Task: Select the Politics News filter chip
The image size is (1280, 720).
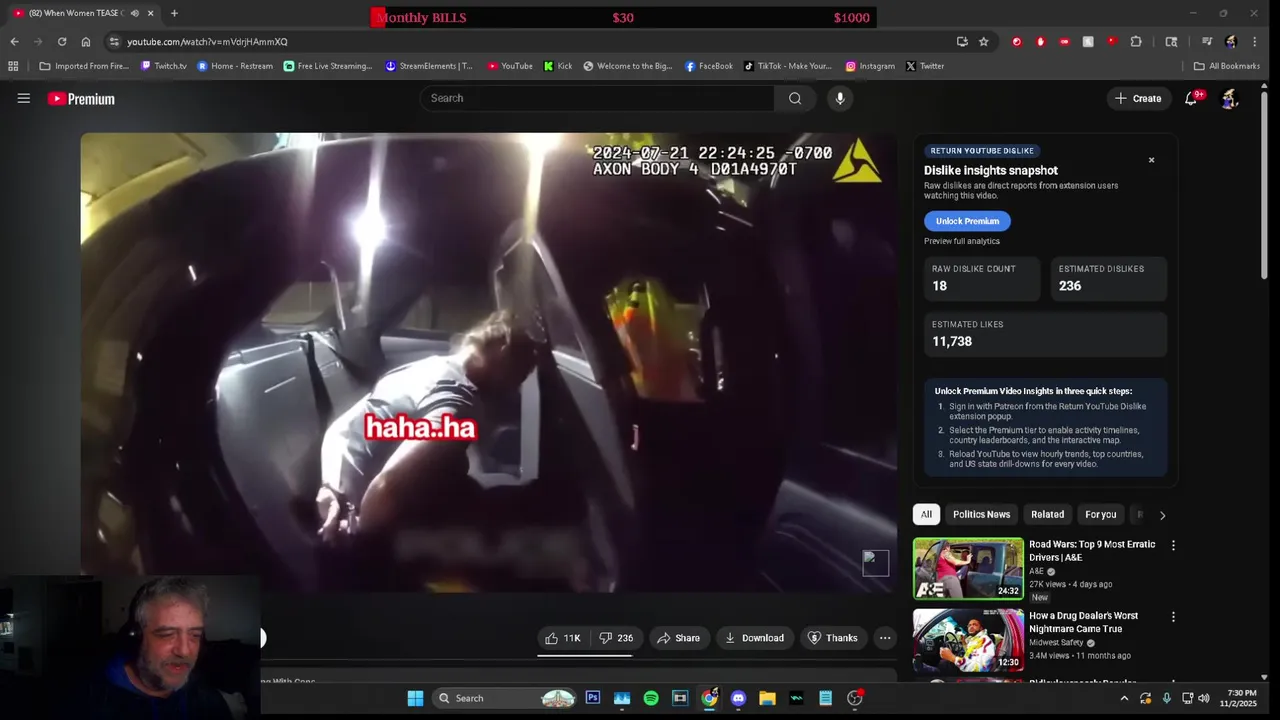Action: tap(981, 514)
